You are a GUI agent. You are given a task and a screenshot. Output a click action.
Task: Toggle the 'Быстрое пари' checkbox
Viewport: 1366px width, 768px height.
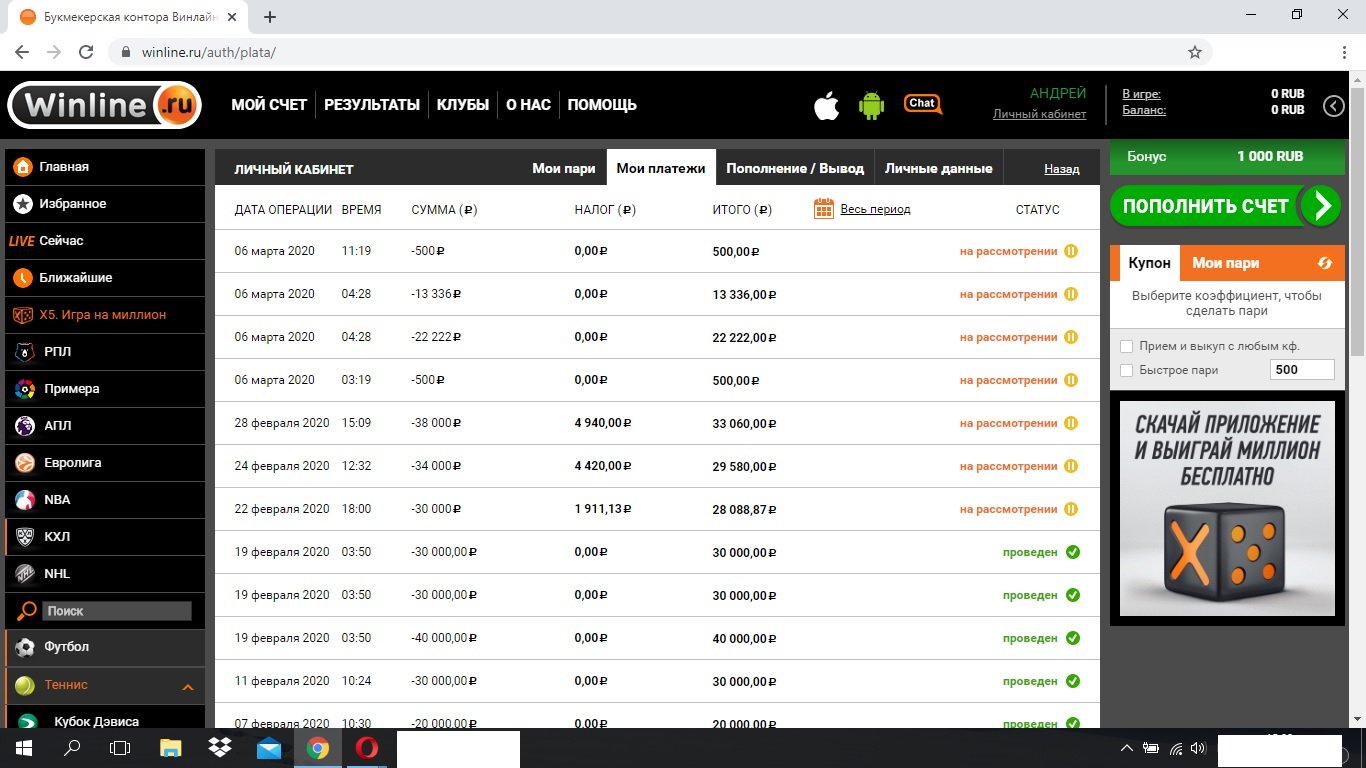click(1127, 370)
